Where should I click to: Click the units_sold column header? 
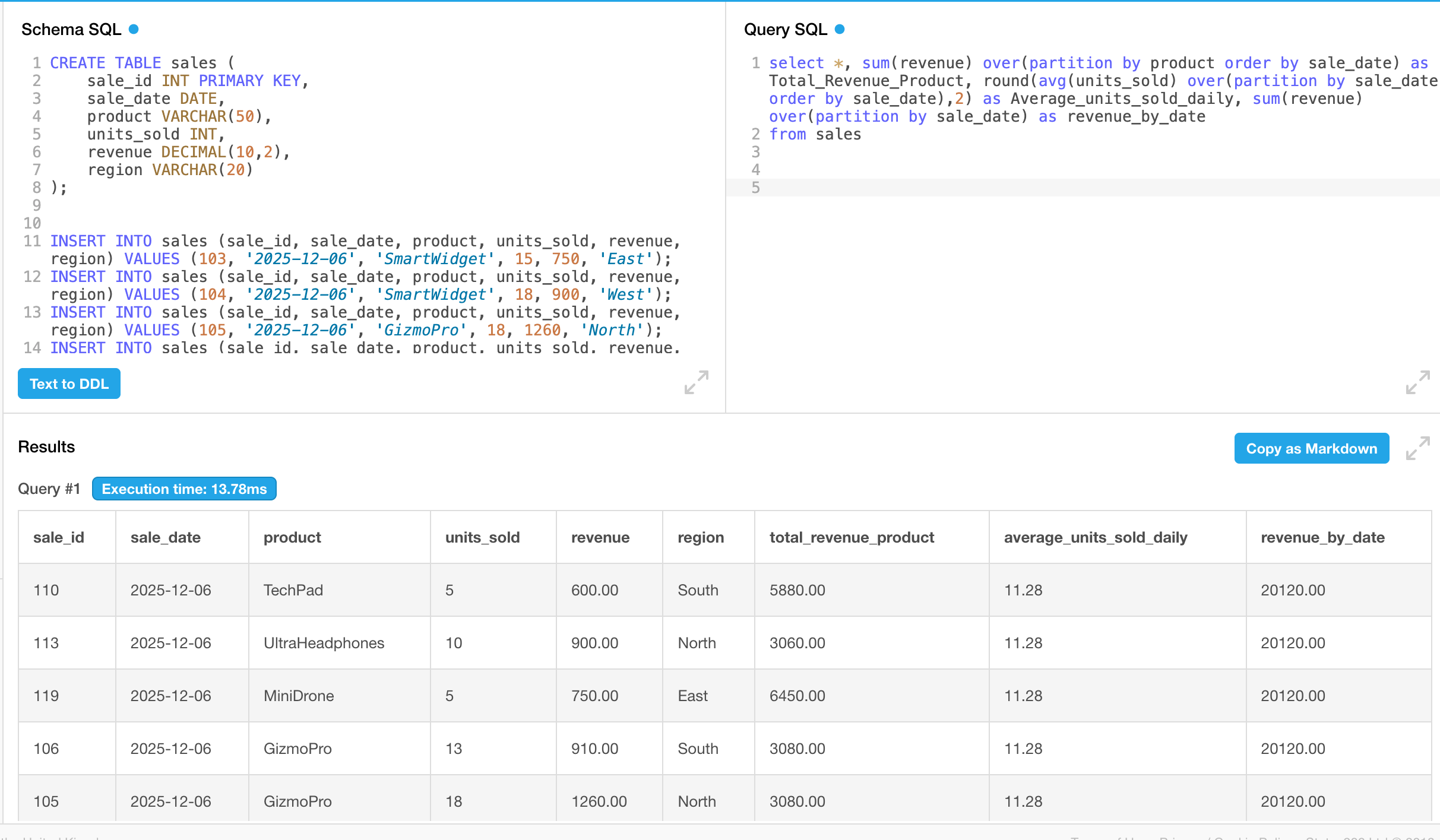[482, 537]
